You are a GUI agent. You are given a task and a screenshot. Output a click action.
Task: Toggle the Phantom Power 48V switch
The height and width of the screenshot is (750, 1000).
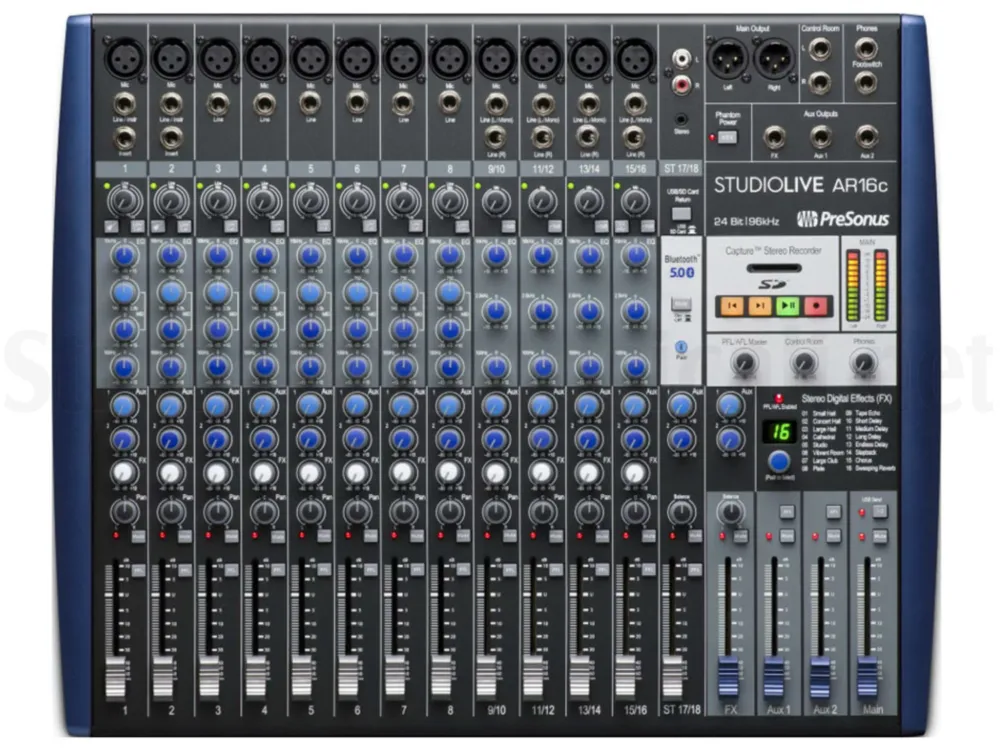(x=728, y=137)
